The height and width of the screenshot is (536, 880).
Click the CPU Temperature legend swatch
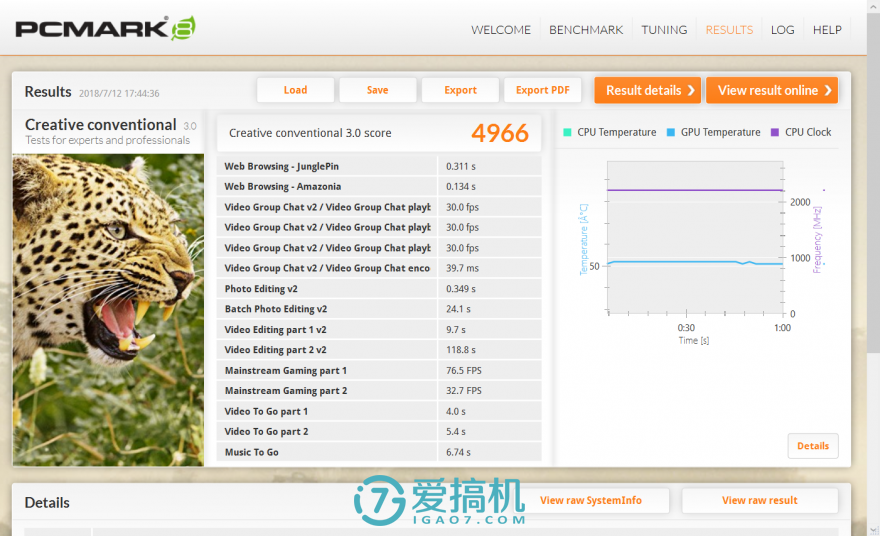coord(567,132)
